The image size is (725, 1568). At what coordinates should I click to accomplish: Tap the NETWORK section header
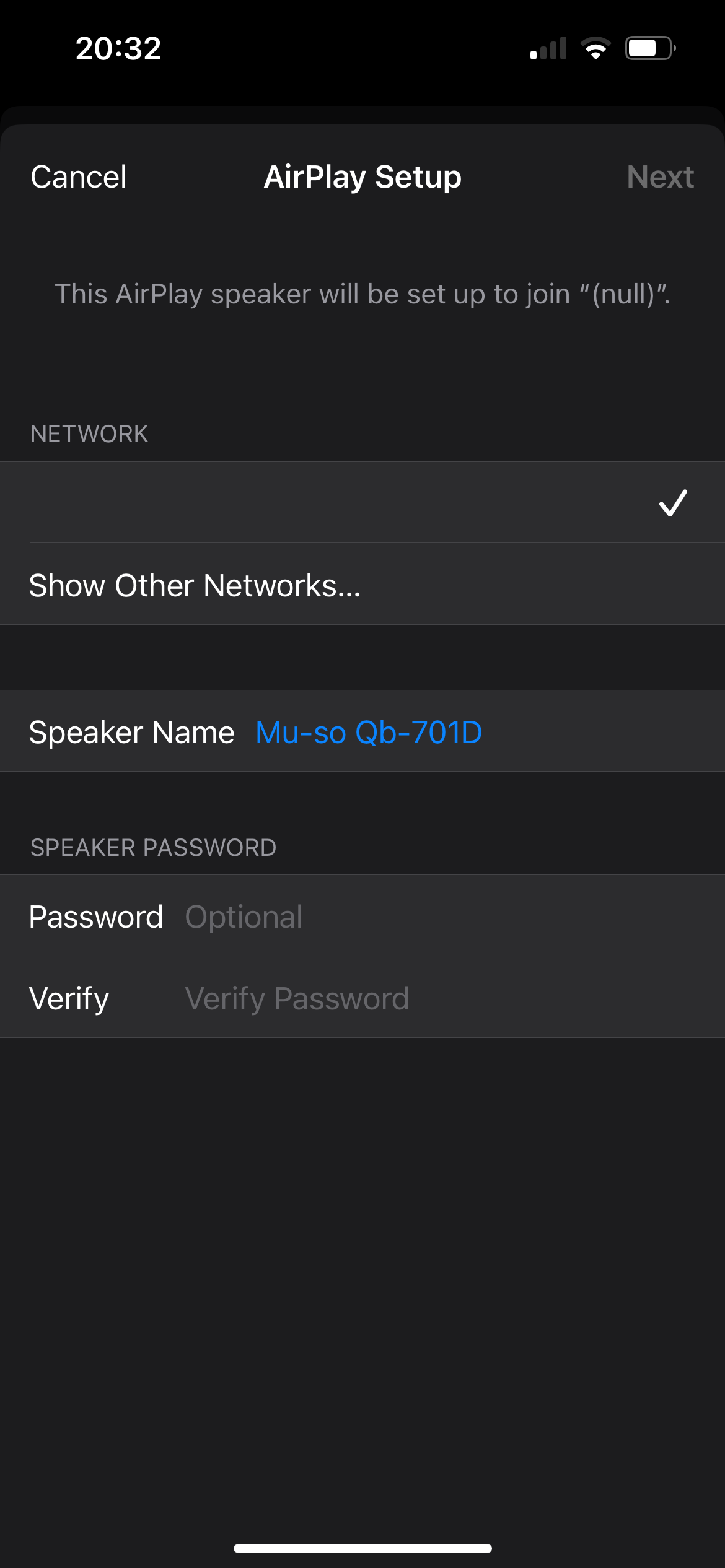pos(89,434)
